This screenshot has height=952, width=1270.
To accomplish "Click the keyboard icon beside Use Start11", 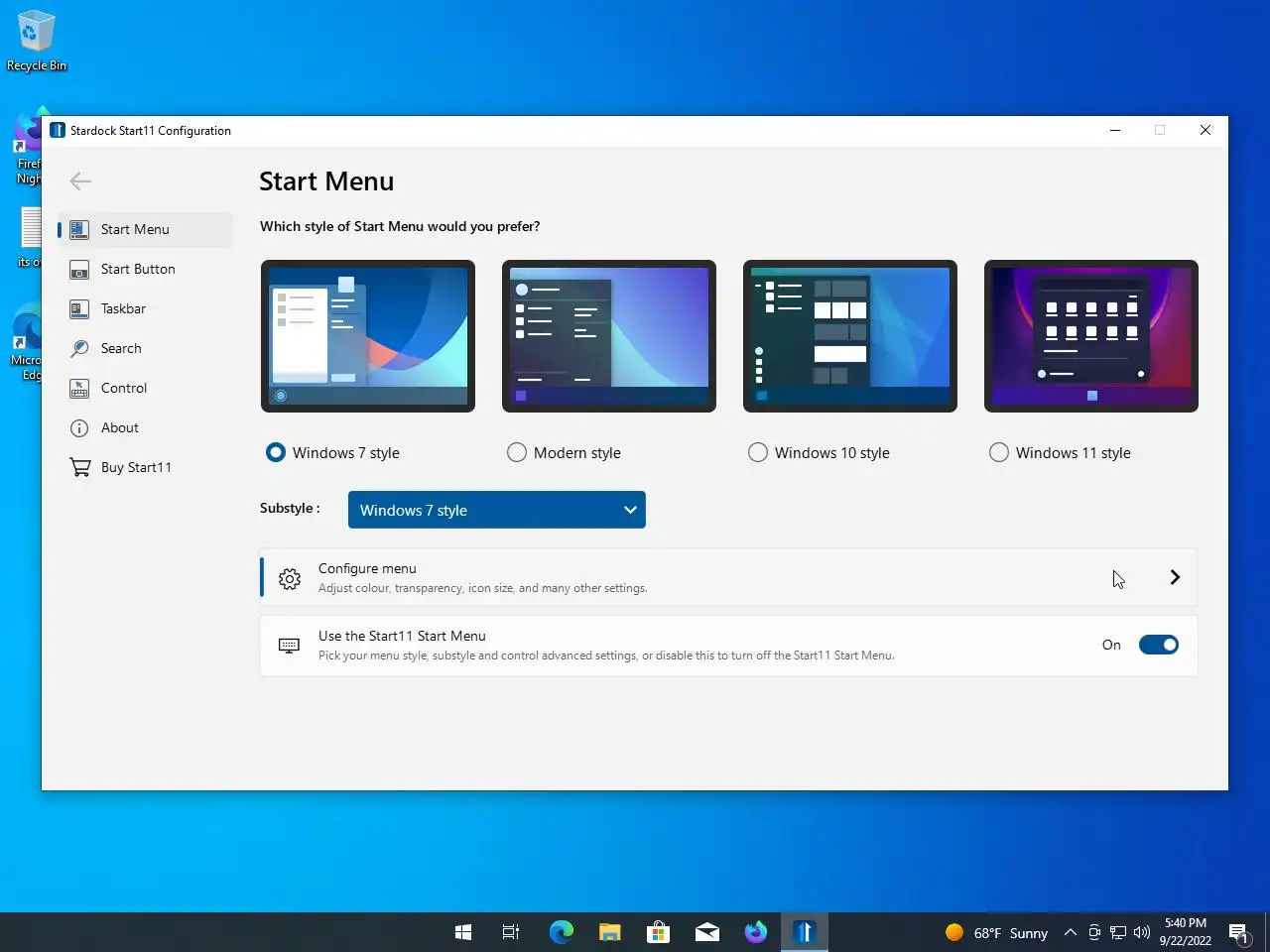I will click(x=289, y=646).
